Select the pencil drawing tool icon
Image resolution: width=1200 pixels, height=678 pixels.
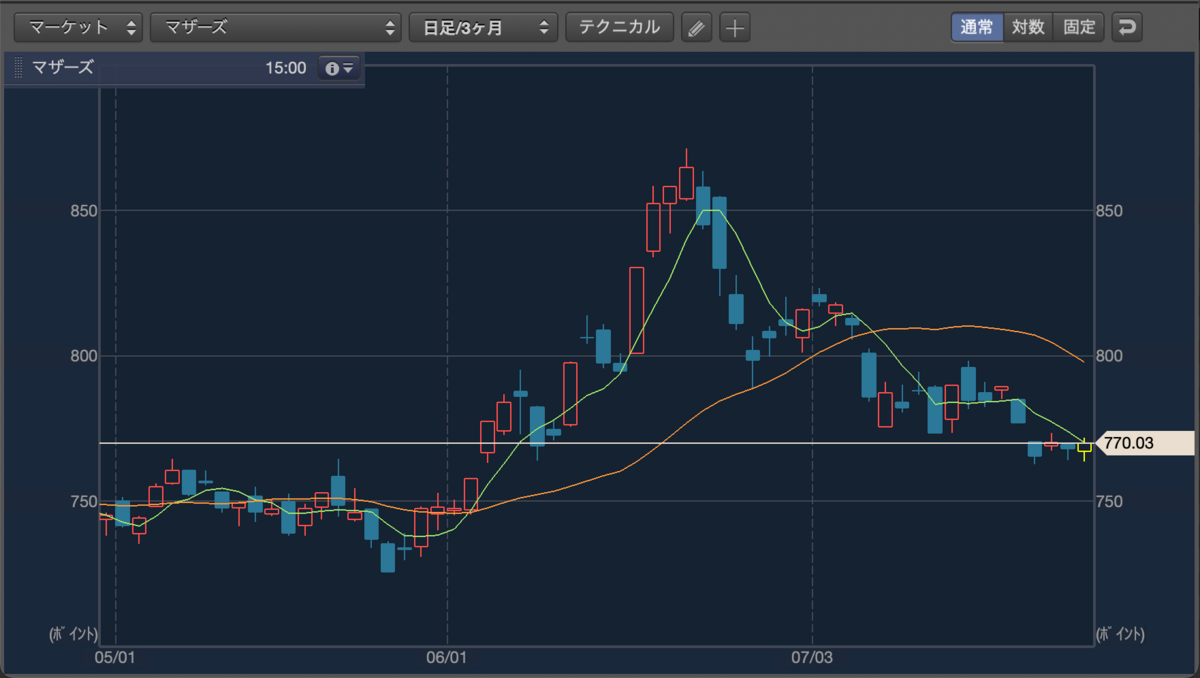pos(697,28)
